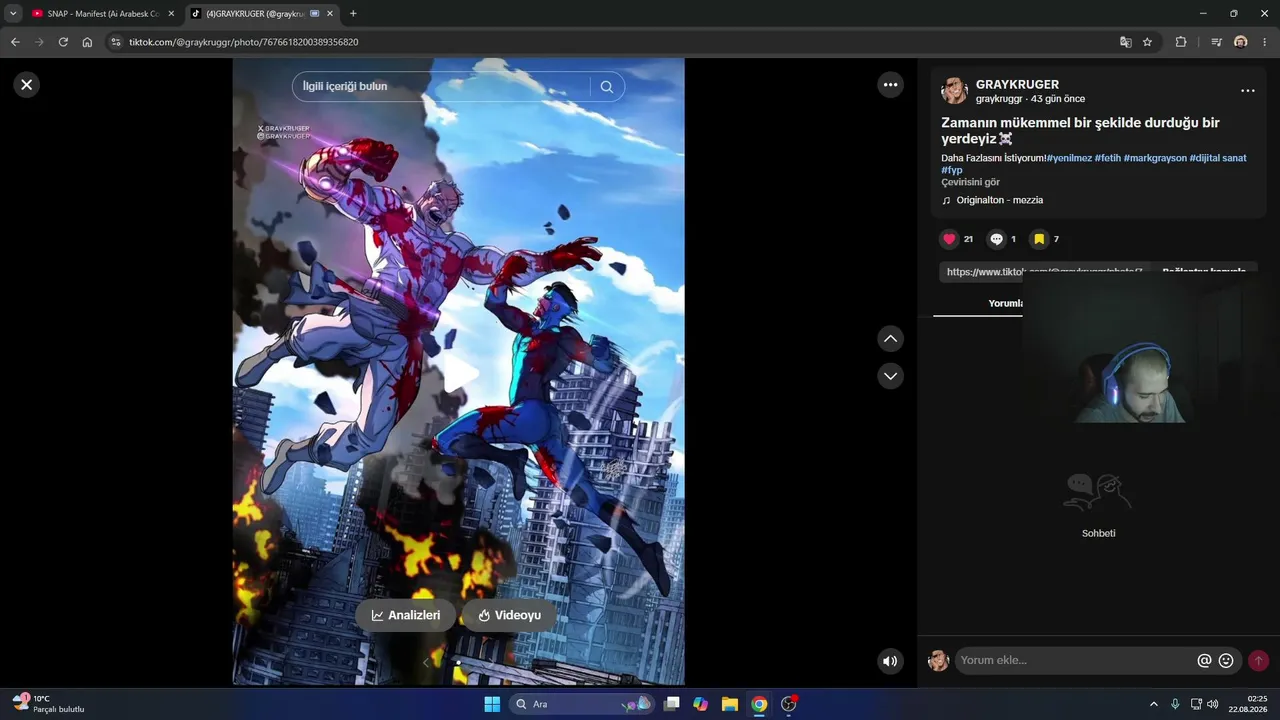Click the search magnifier in related content bar
The height and width of the screenshot is (720, 1280).
pyautogui.click(x=607, y=87)
